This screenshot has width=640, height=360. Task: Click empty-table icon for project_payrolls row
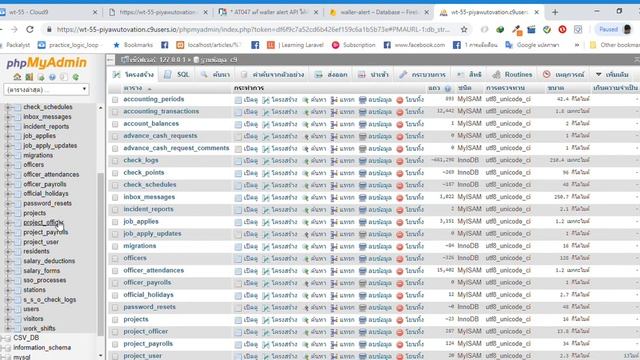point(362,344)
